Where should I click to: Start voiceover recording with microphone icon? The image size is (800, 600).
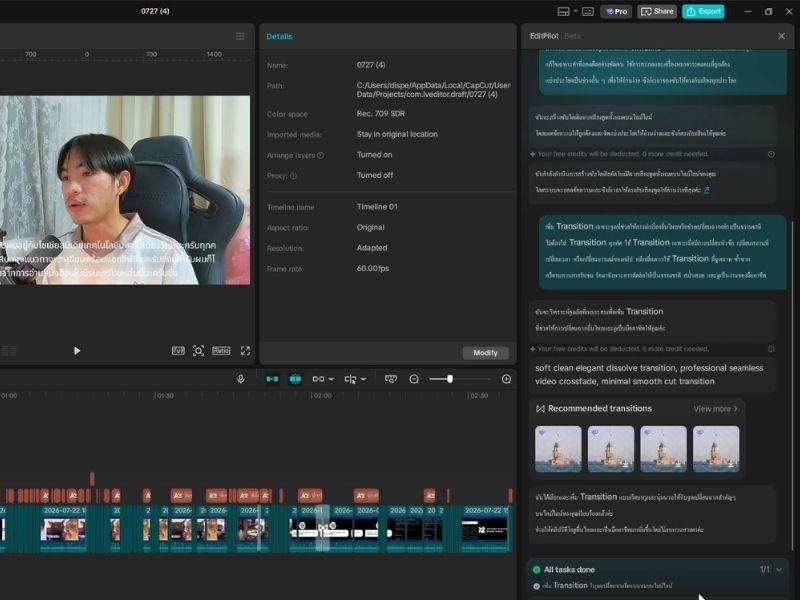pyautogui.click(x=241, y=379)
